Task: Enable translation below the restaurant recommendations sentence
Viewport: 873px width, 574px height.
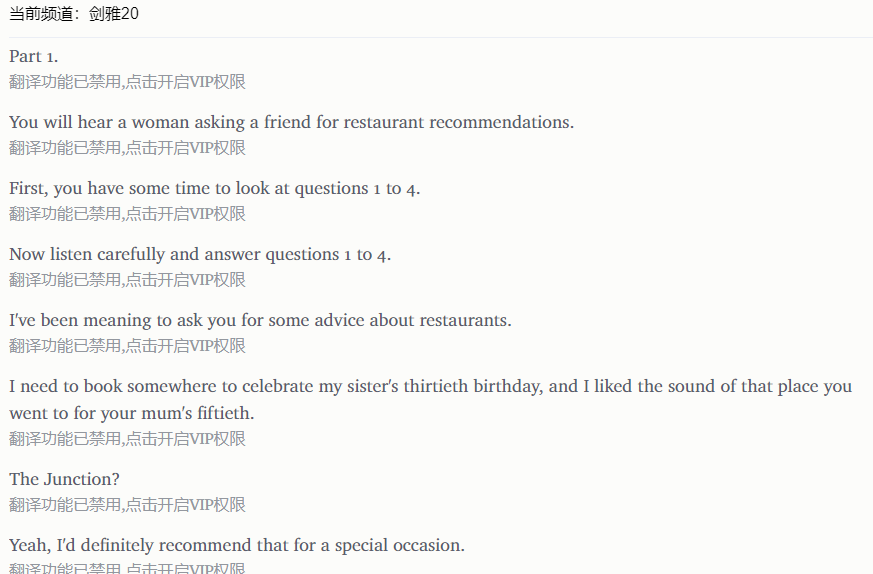Action: 127,148
